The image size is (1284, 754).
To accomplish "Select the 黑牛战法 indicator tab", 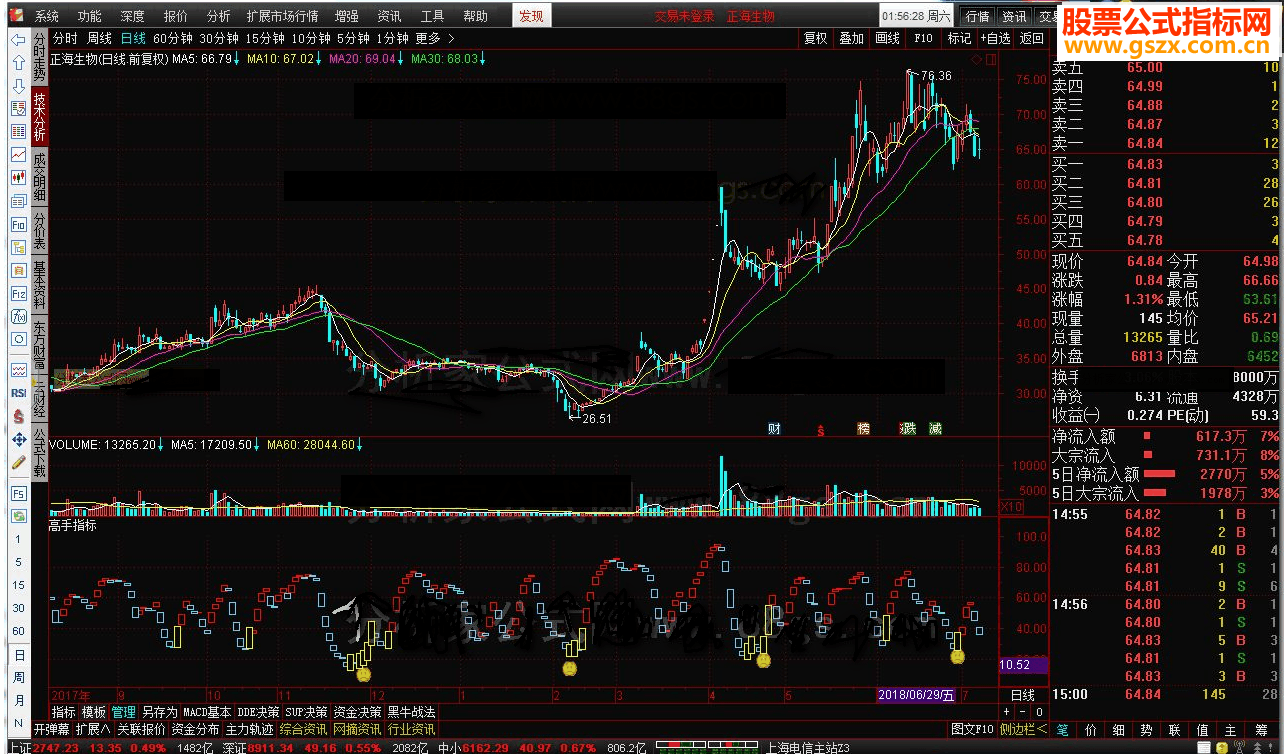I will tap(411, 712).
